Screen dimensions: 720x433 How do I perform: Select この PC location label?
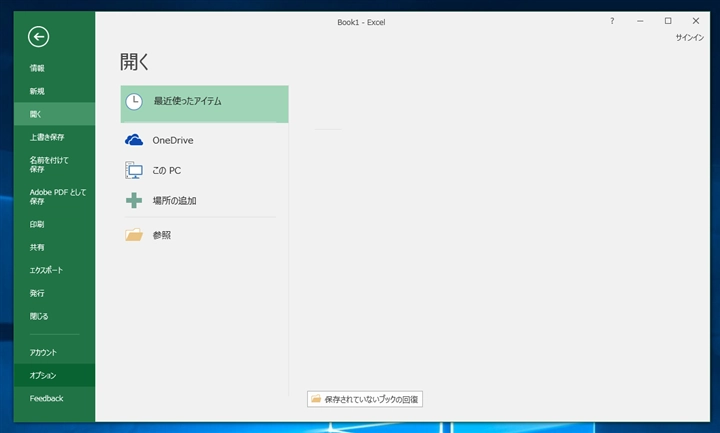(x=167, y=170)
